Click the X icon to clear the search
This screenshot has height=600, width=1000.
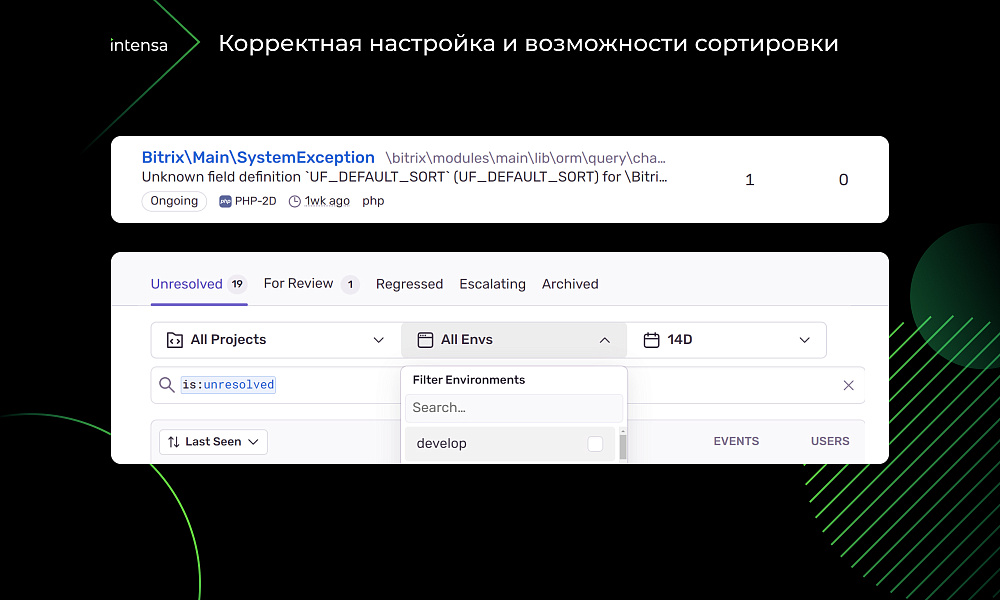848,385
